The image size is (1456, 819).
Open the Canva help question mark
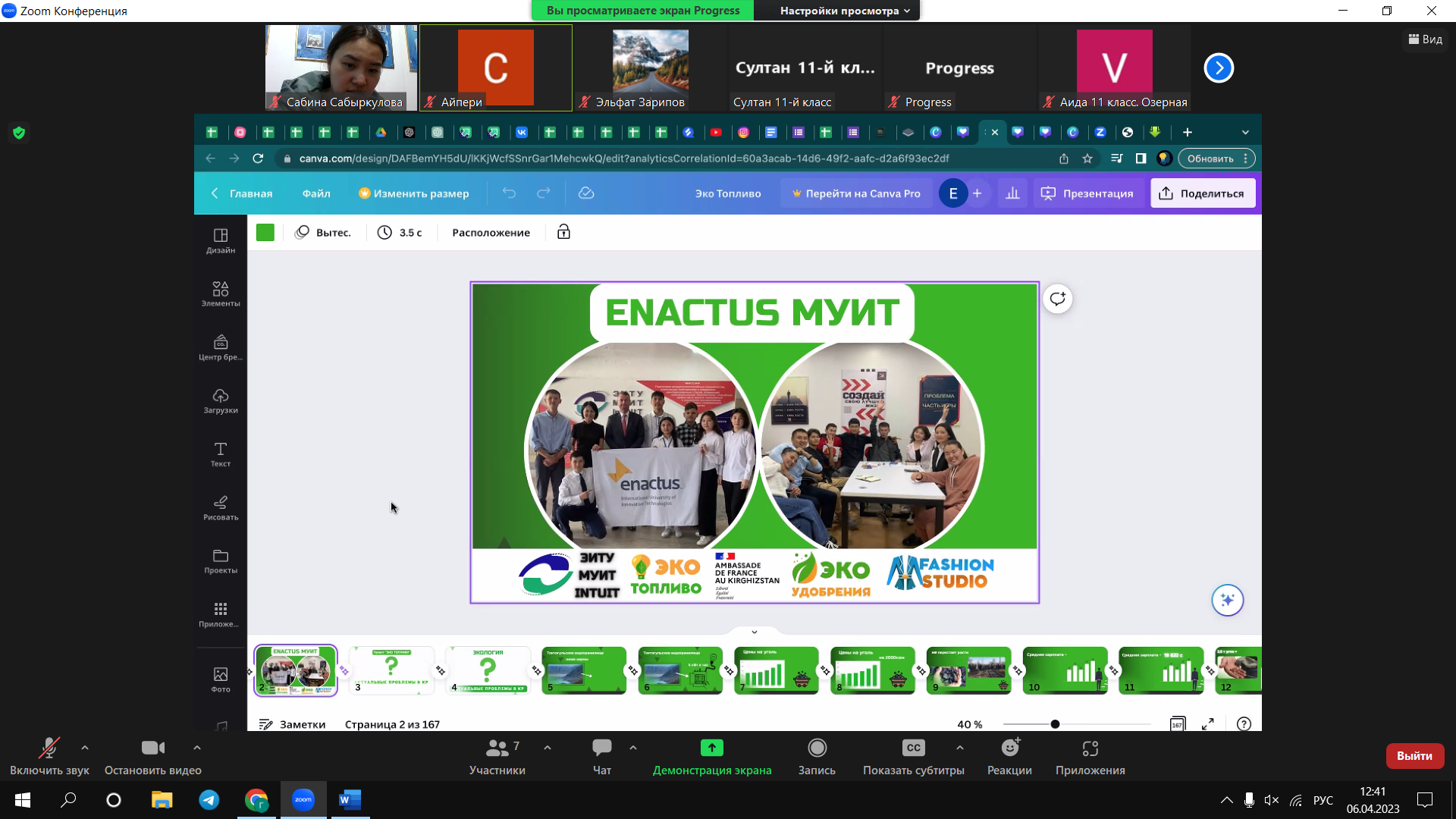(1244, 724)
